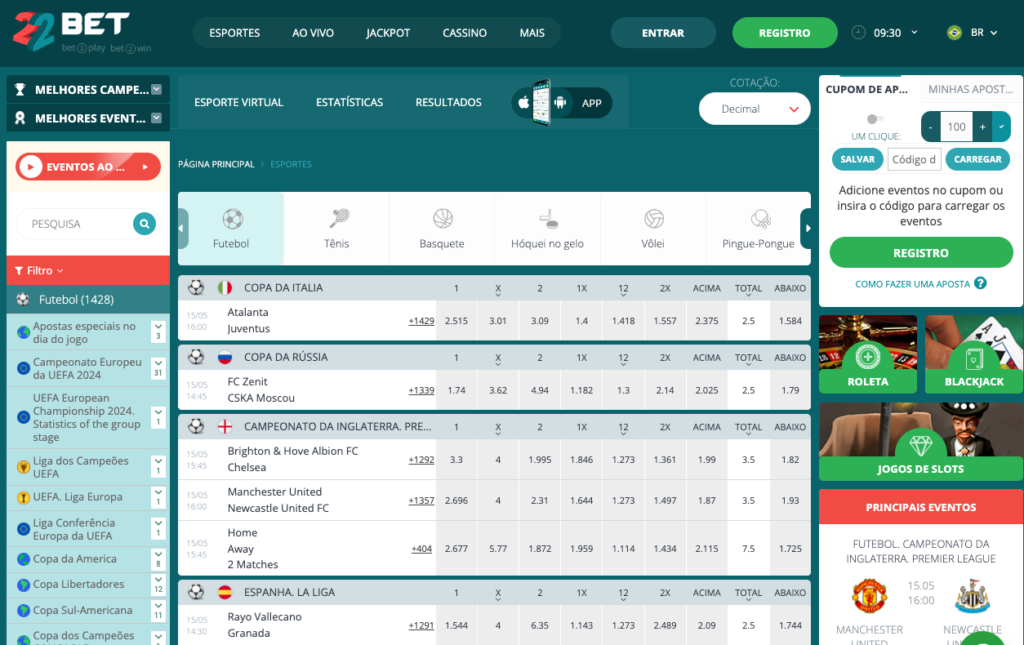
Task: Open the BR language dropdown
Action: 984,33
